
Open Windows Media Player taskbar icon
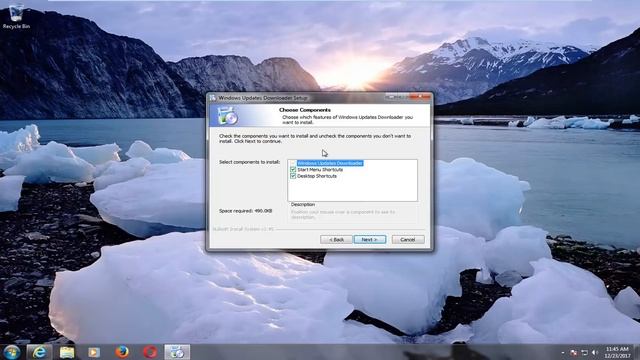[94, 352]
